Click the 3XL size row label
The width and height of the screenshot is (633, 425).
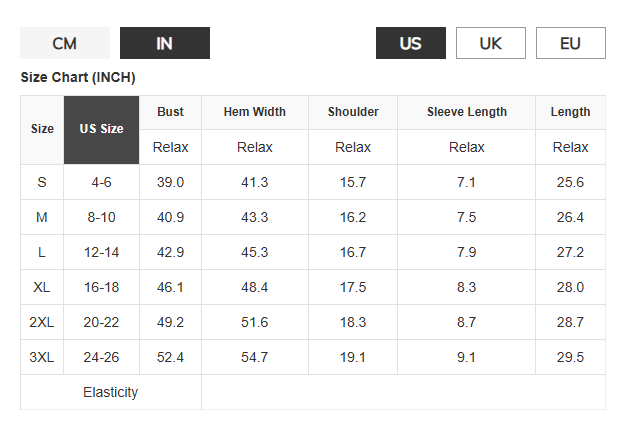[42, 357]
